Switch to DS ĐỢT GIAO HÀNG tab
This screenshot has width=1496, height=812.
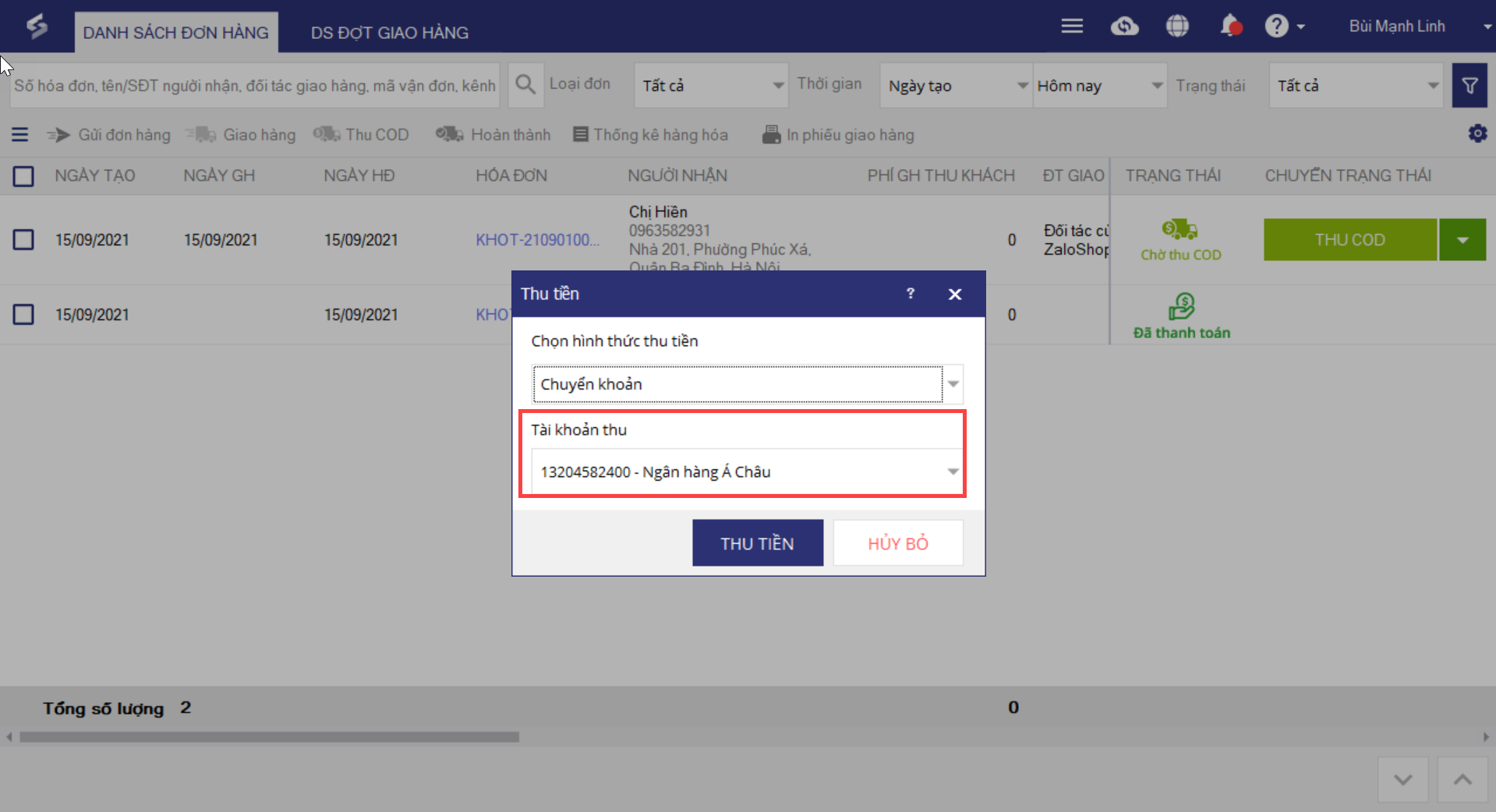click(x=390, y=33)
